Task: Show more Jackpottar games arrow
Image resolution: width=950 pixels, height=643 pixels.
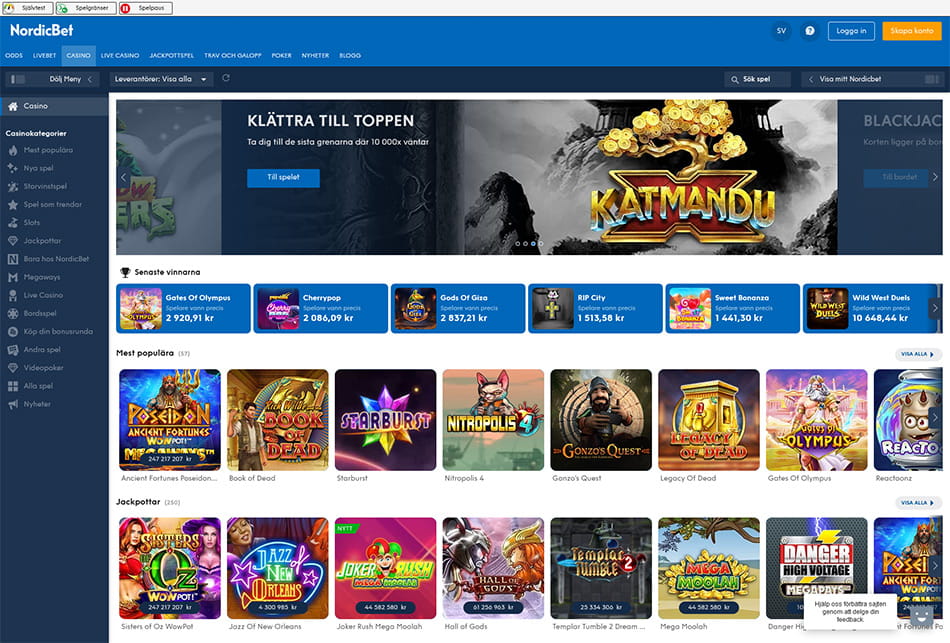Action: (935, 565)
